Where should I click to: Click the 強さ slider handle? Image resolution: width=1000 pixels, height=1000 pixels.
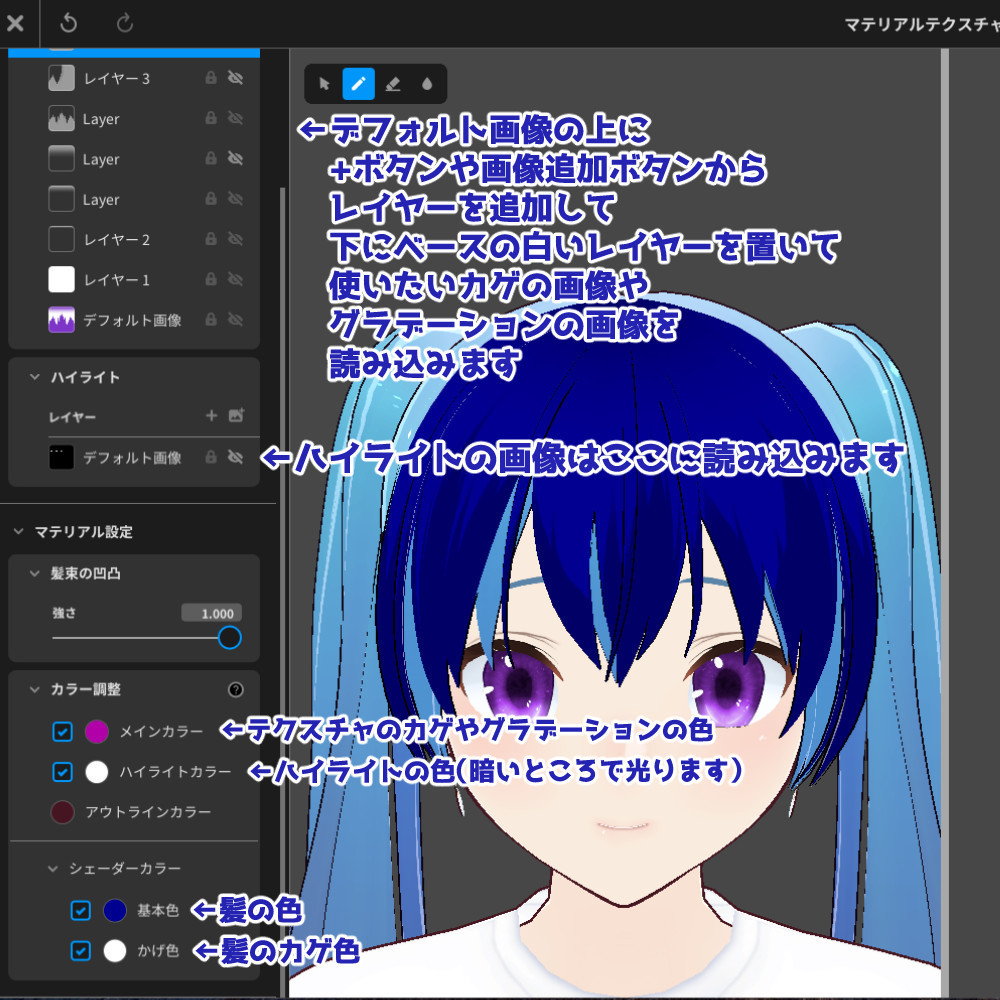coord(229,638)
